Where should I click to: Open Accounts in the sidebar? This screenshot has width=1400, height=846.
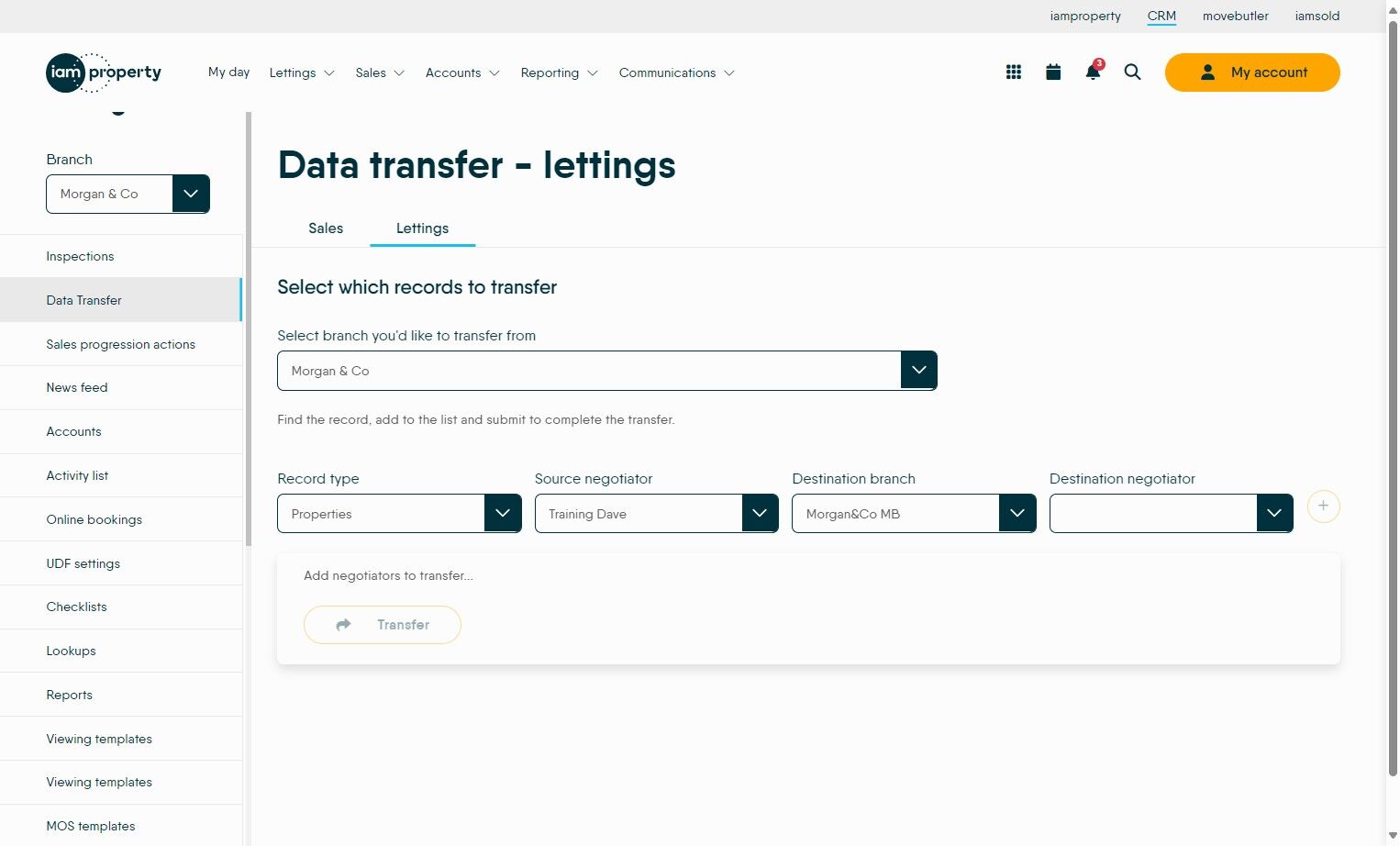[121, 431]
